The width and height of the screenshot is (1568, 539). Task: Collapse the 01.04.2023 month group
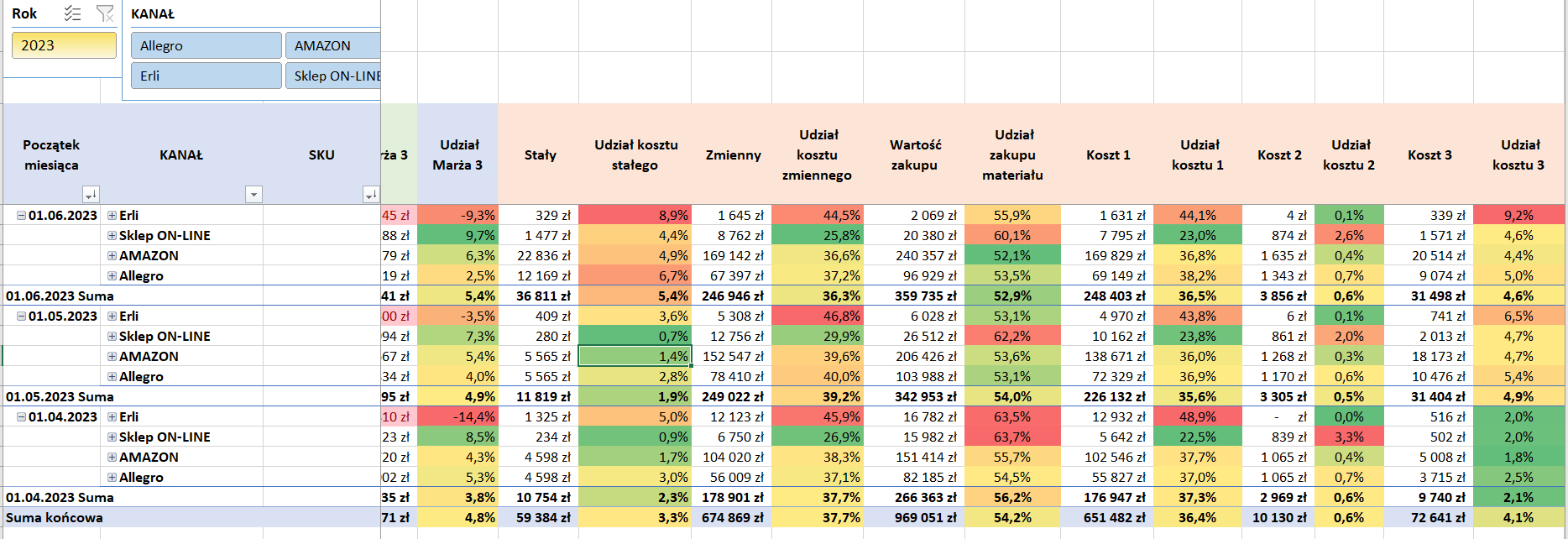point(21,417)
